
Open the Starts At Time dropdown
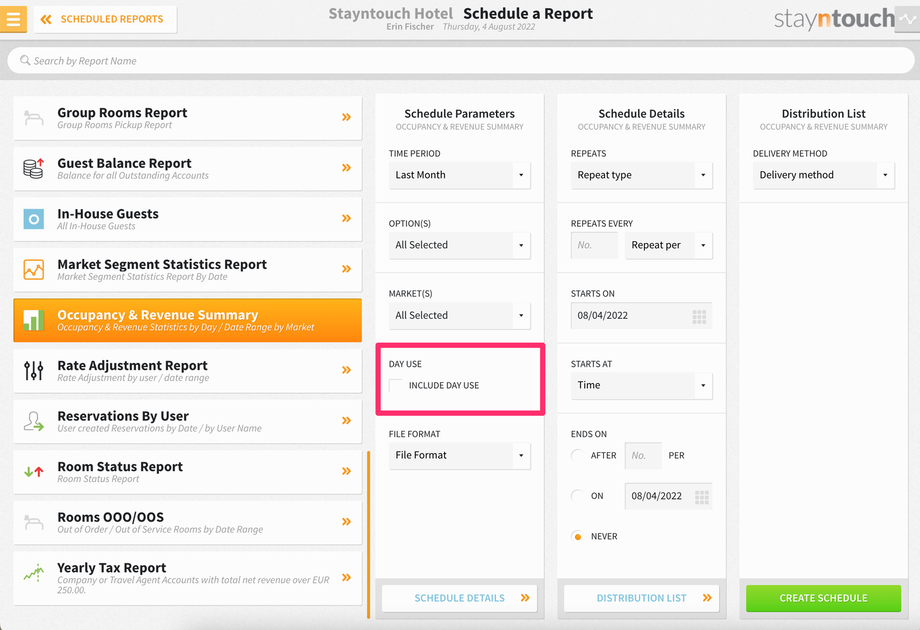pos(641,385)
